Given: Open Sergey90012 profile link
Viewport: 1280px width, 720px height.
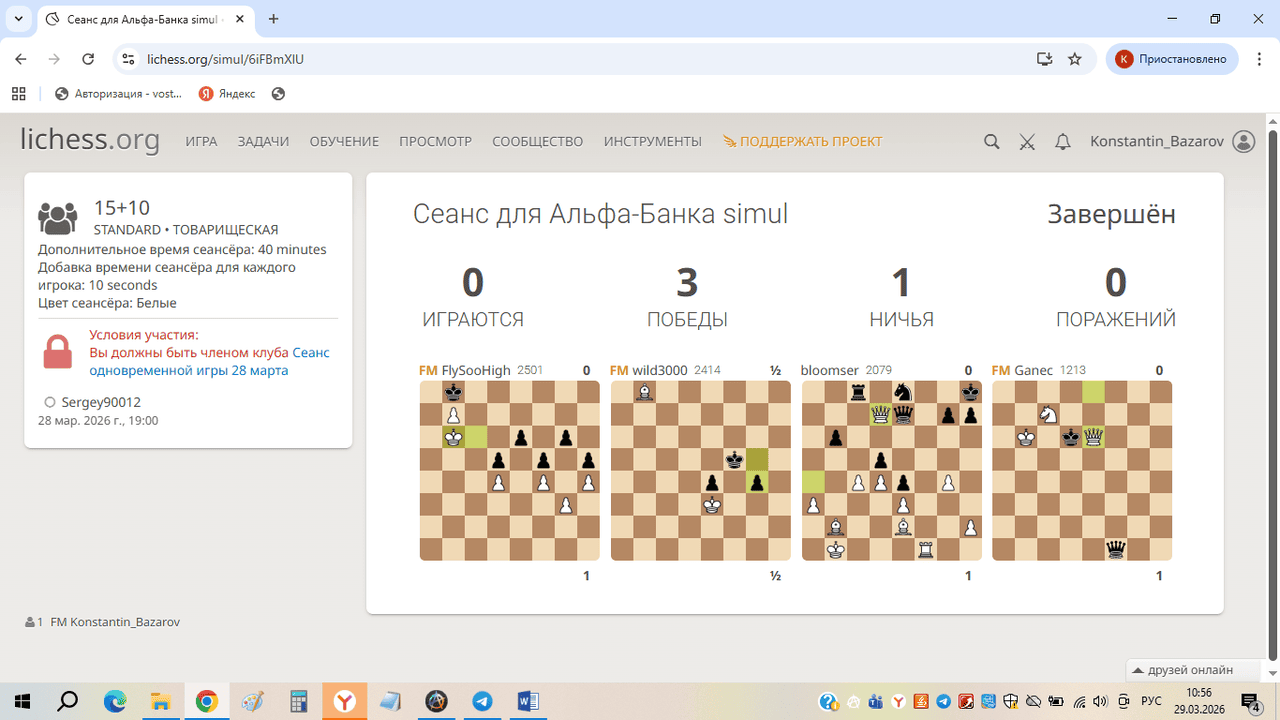Looking at the screenshot, I should (101, 402).
